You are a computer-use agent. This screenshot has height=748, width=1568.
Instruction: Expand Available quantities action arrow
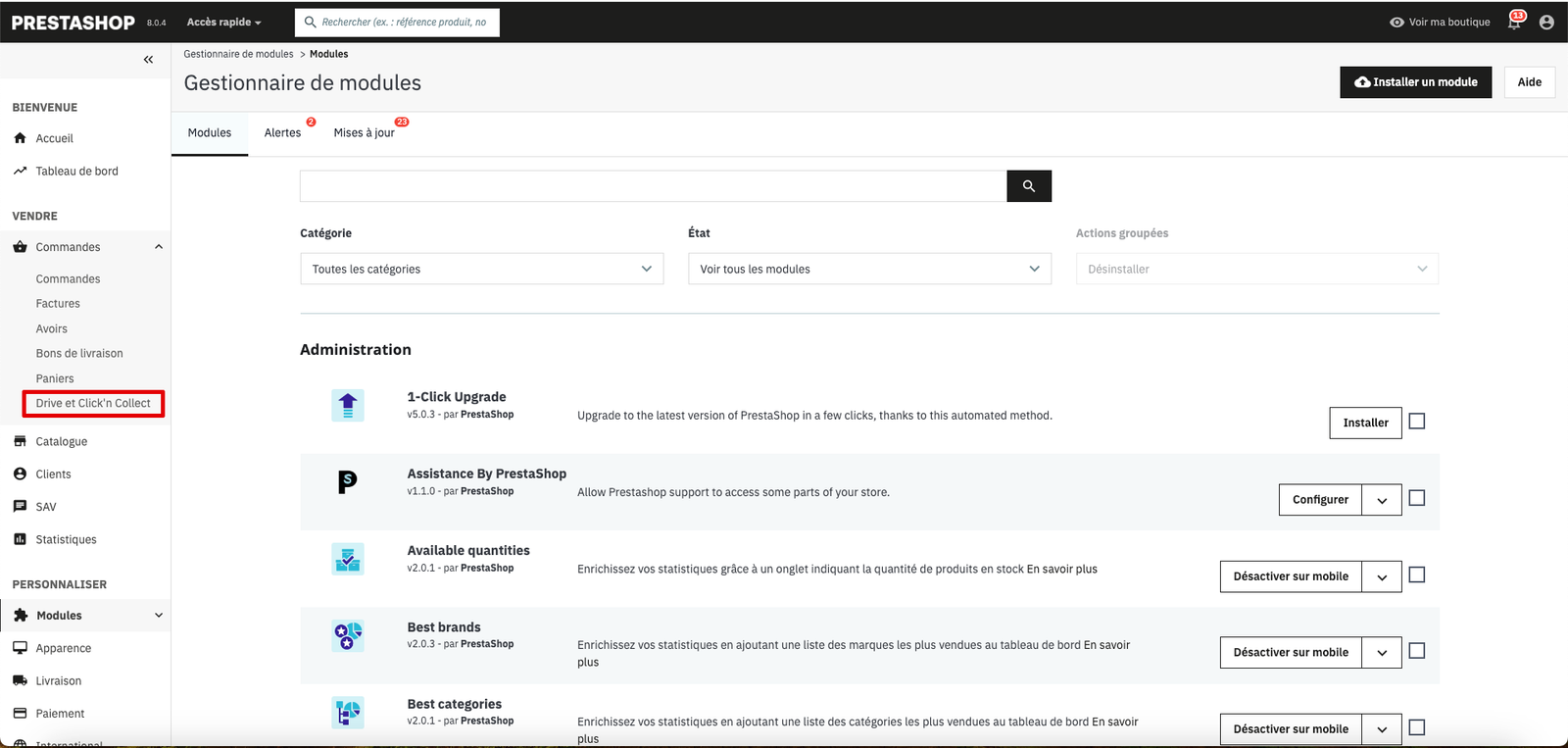pyautogui.click(x=1382, y=576)
